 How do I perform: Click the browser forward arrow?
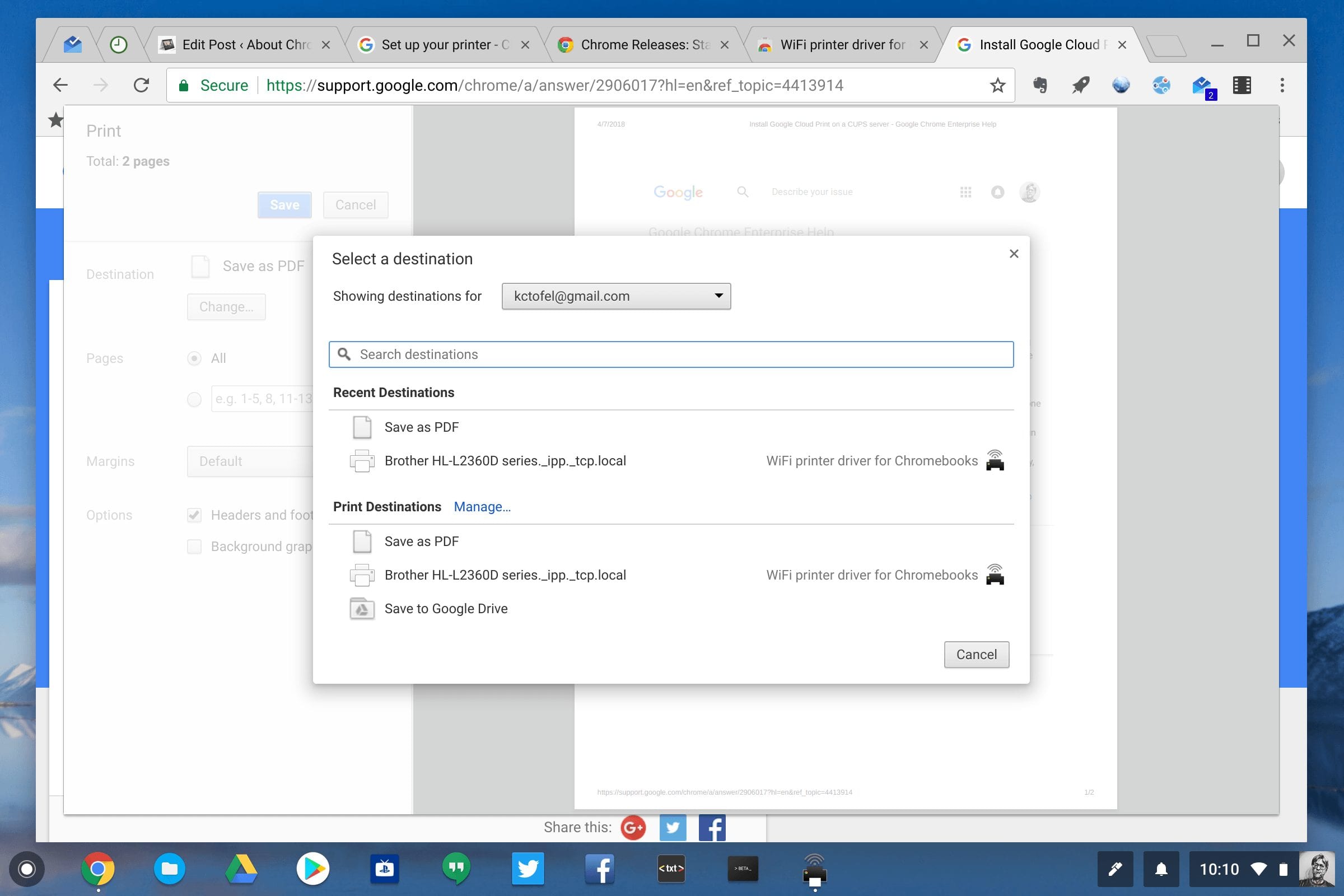[x=101, y=85]
